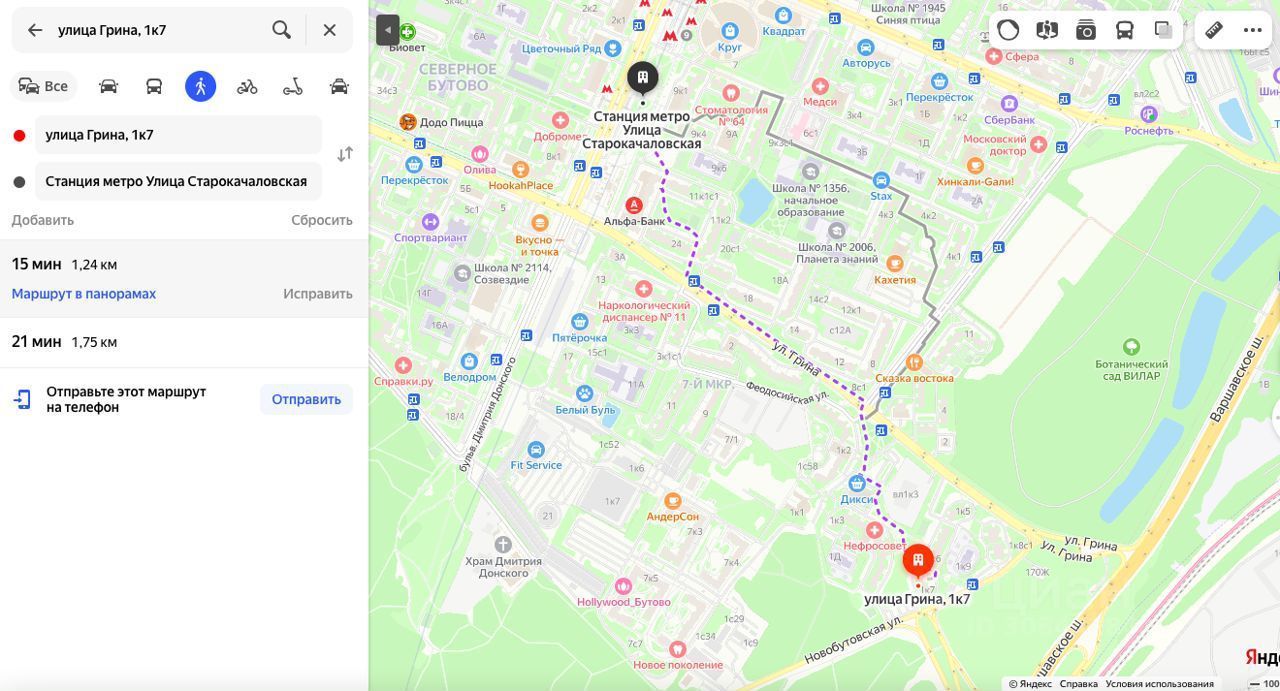
Task: Click 'Исправить' link
Action: [x=318, y=294]
